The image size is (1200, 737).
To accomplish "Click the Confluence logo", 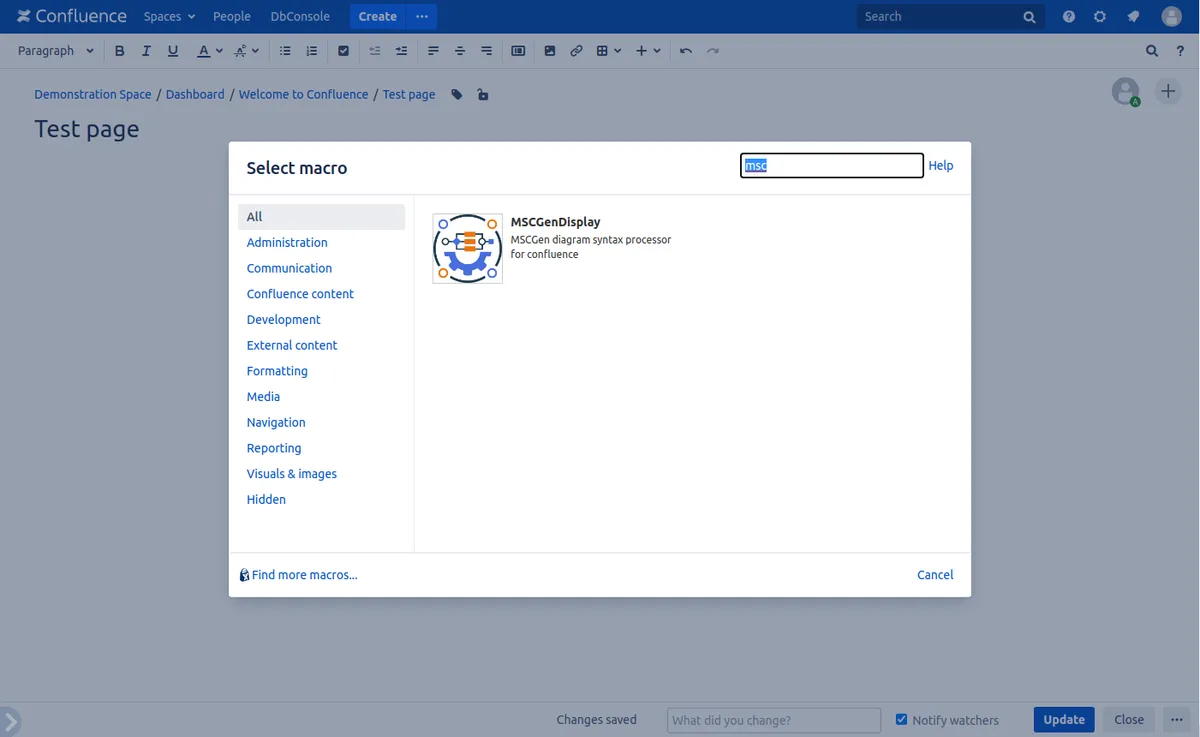I will (x=72, y=16).
